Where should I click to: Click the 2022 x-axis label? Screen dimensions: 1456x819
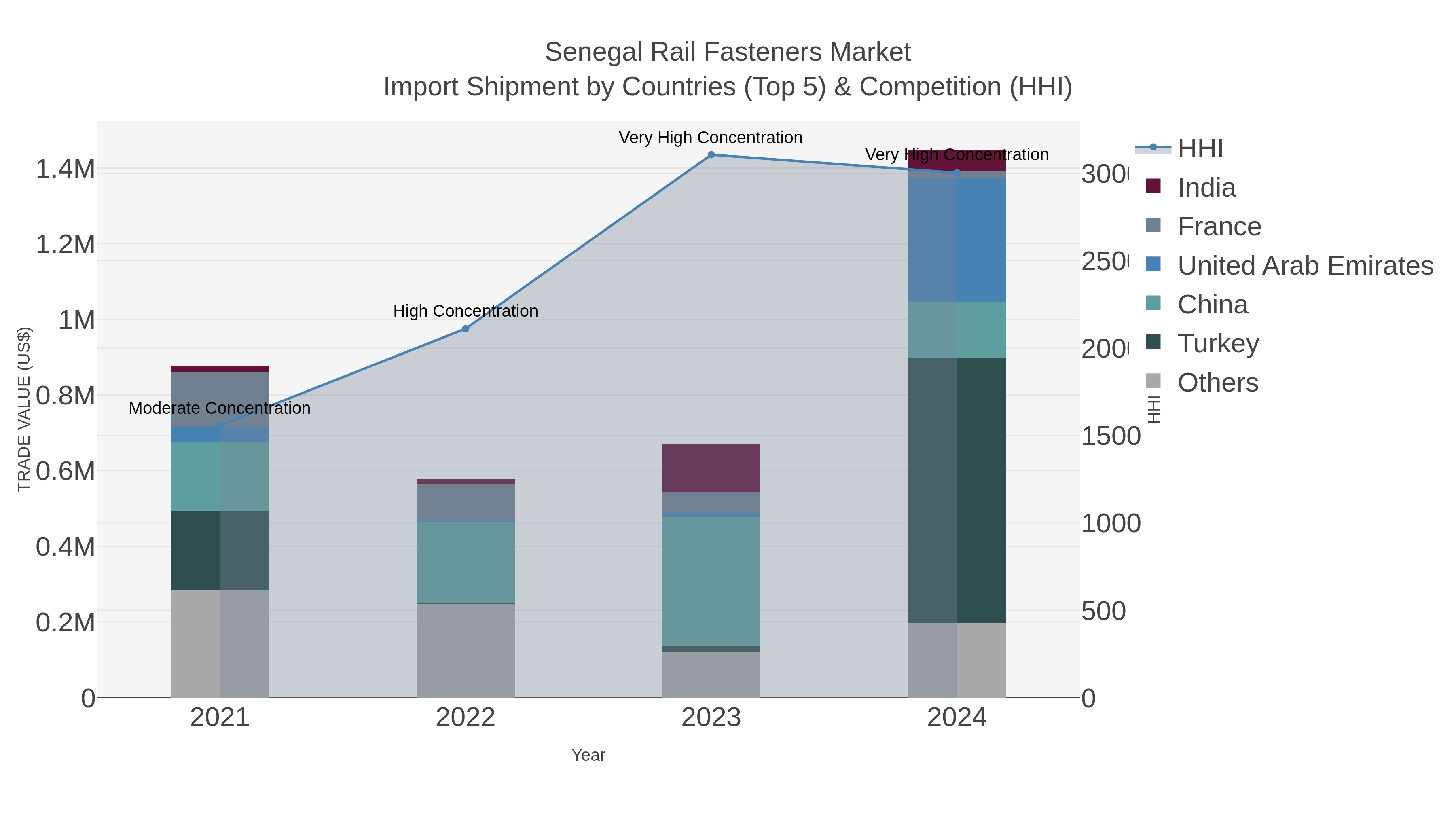point(466,717)
